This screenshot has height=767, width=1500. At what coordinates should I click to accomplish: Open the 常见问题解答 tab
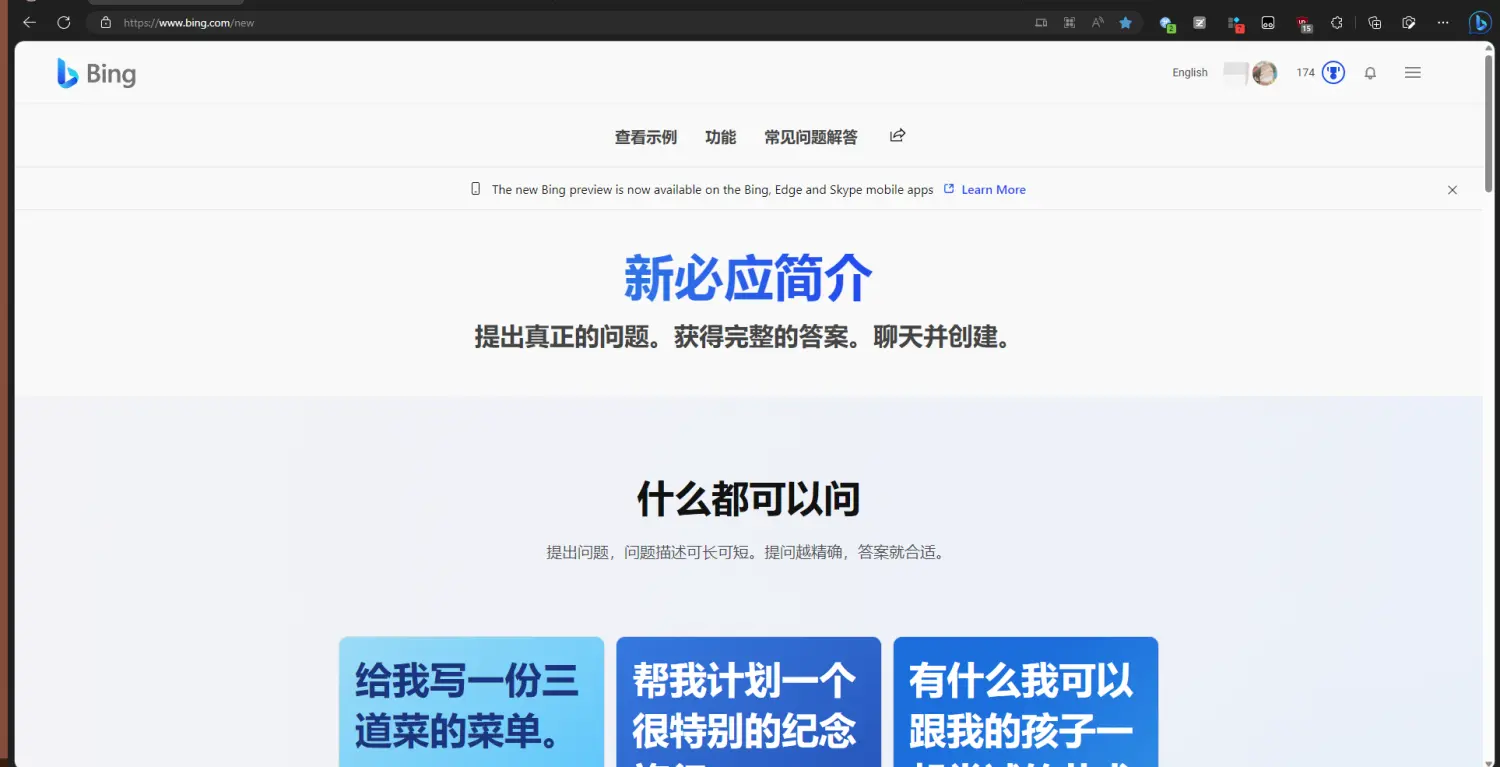(810, 137)
